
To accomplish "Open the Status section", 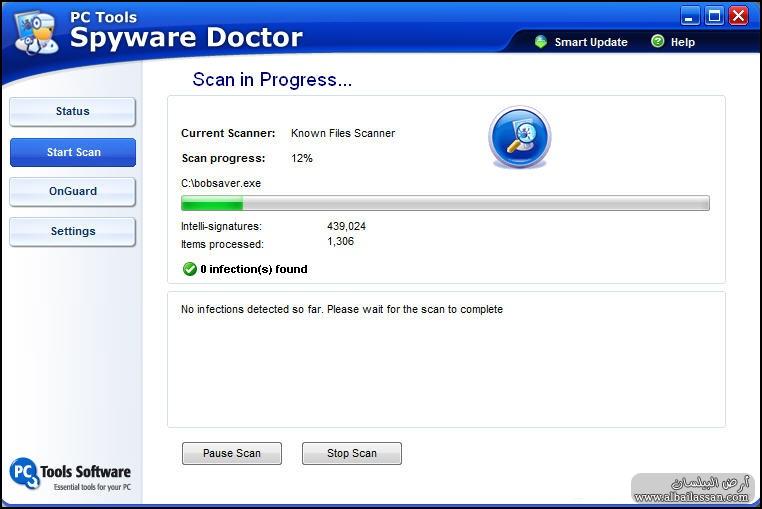I will click(x=72, y=111).
